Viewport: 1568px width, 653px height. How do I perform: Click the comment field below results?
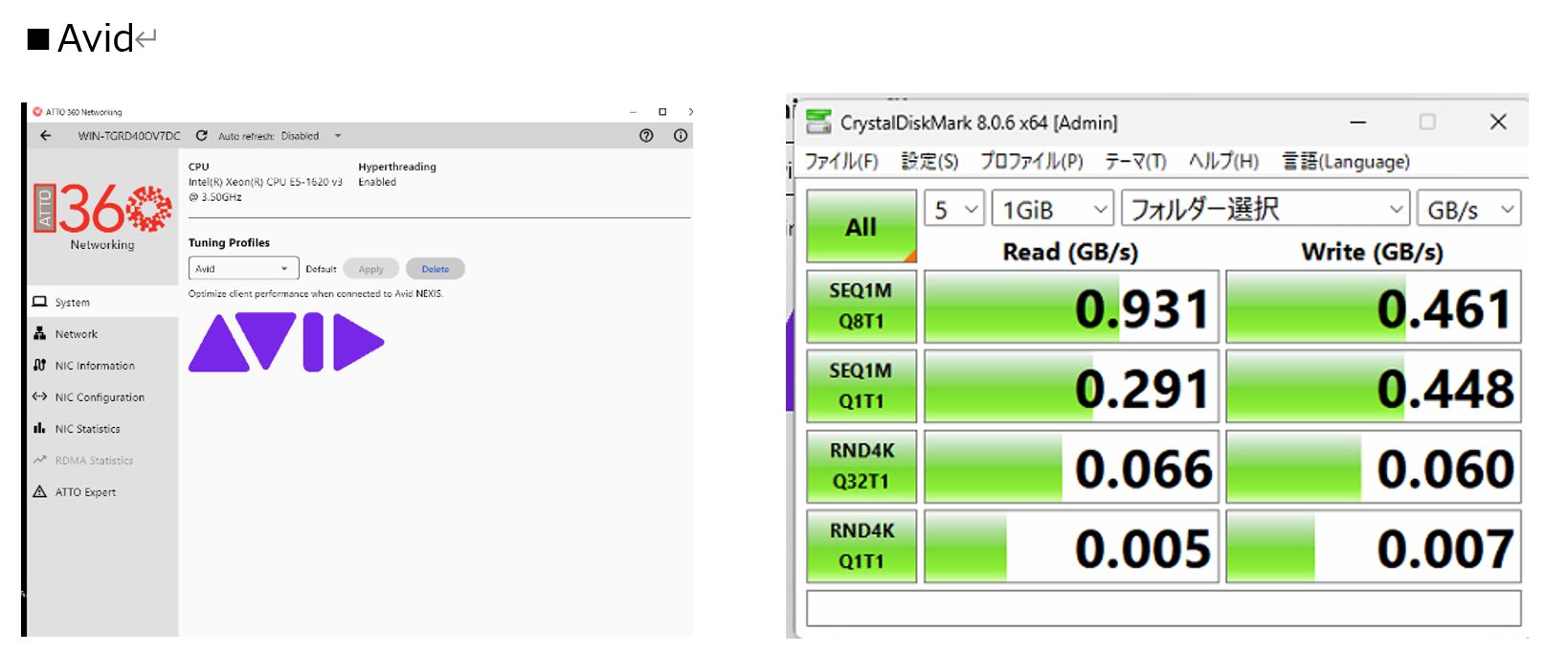(1164, 608)
